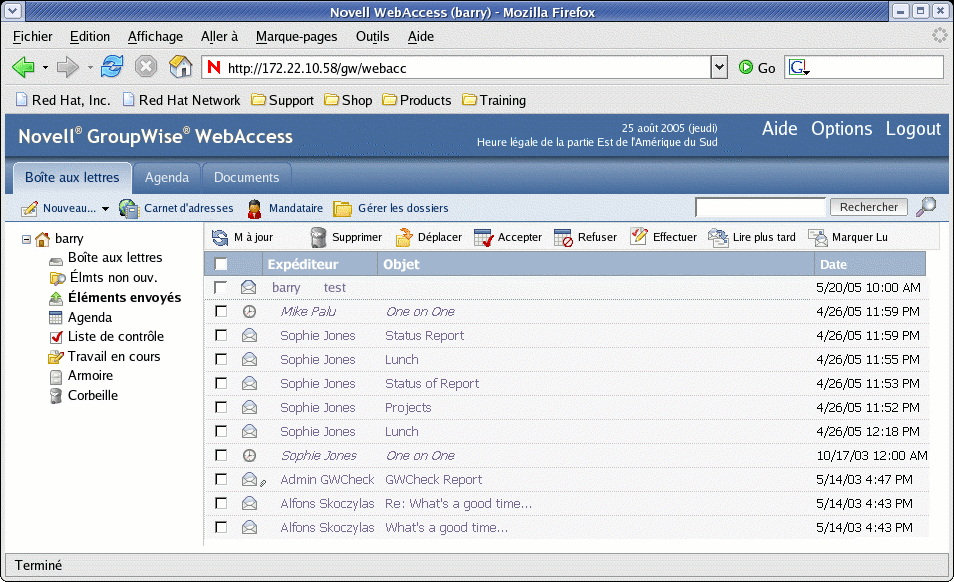
Task: Click the Nouveau compose pencil icon
Action: tap(29, 209)
